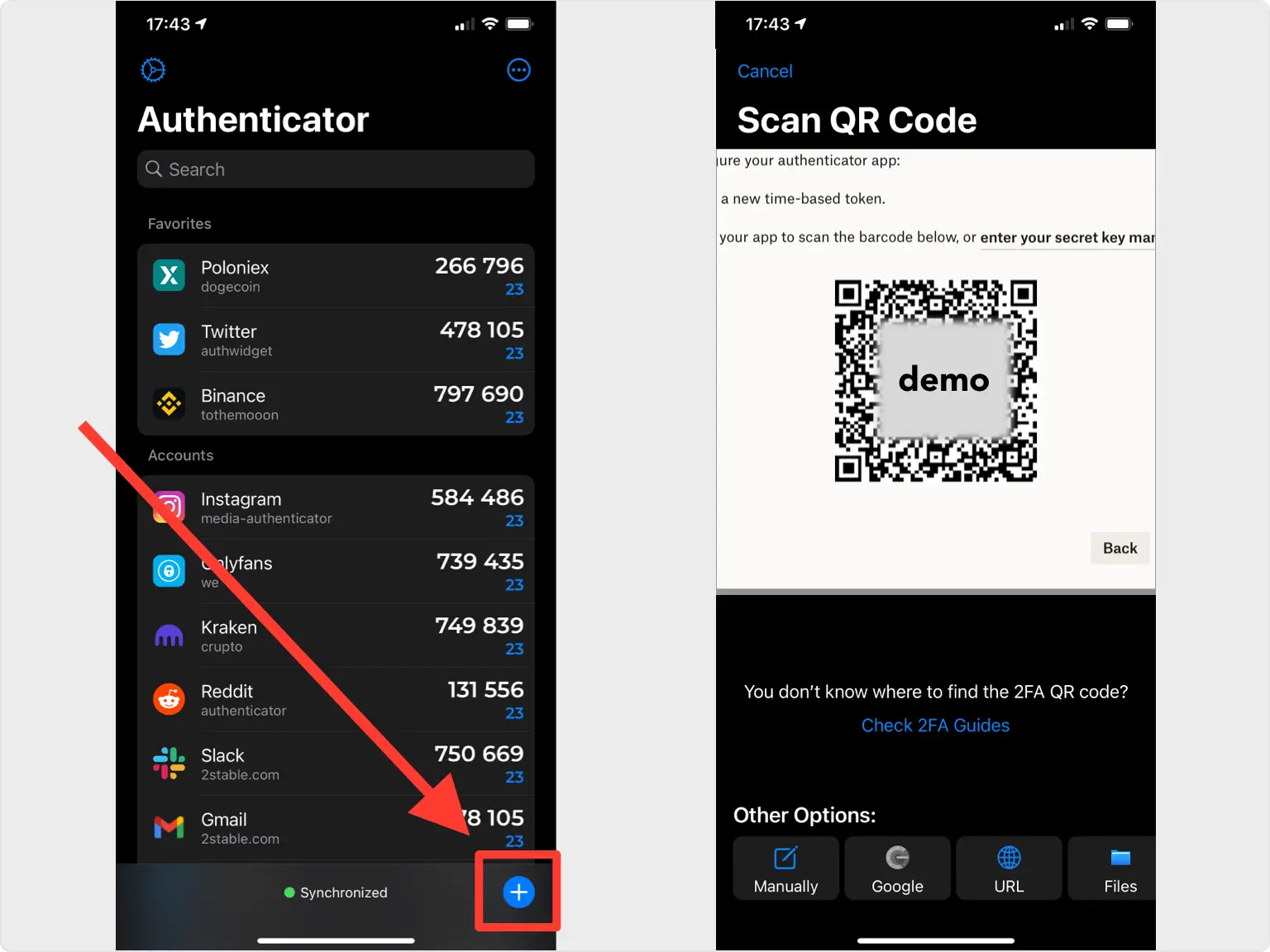
Task: Select the Gmail account name
Action: pyautogui.click(x=224, y=820)
